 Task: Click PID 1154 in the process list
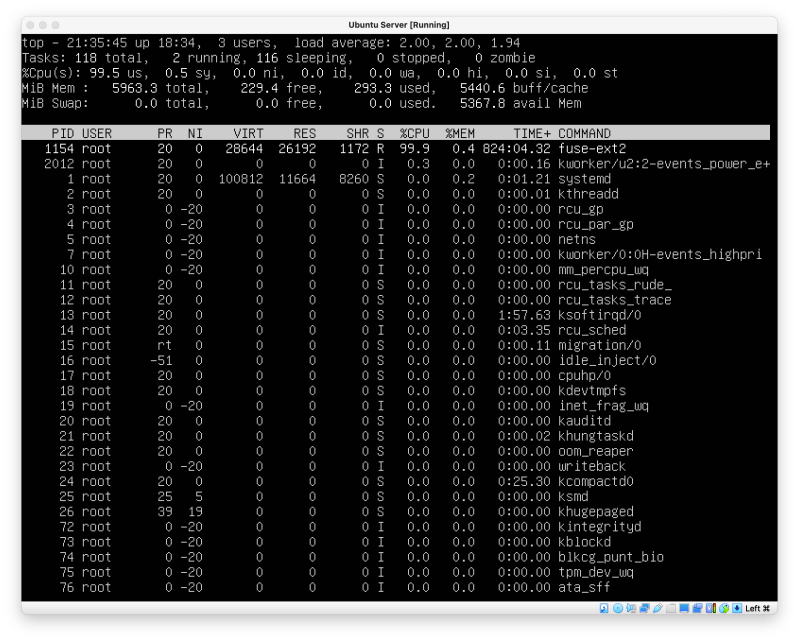59,149
